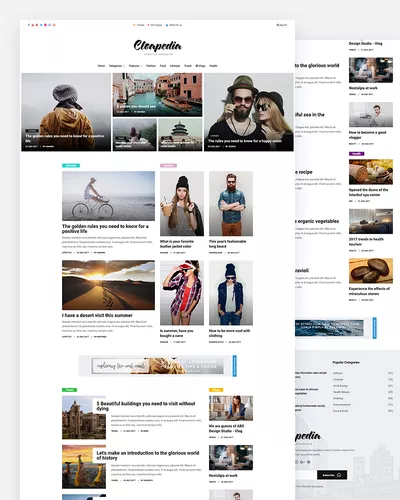Open 'Experience the effects of miraculous stones'

[x=369, y=291]
